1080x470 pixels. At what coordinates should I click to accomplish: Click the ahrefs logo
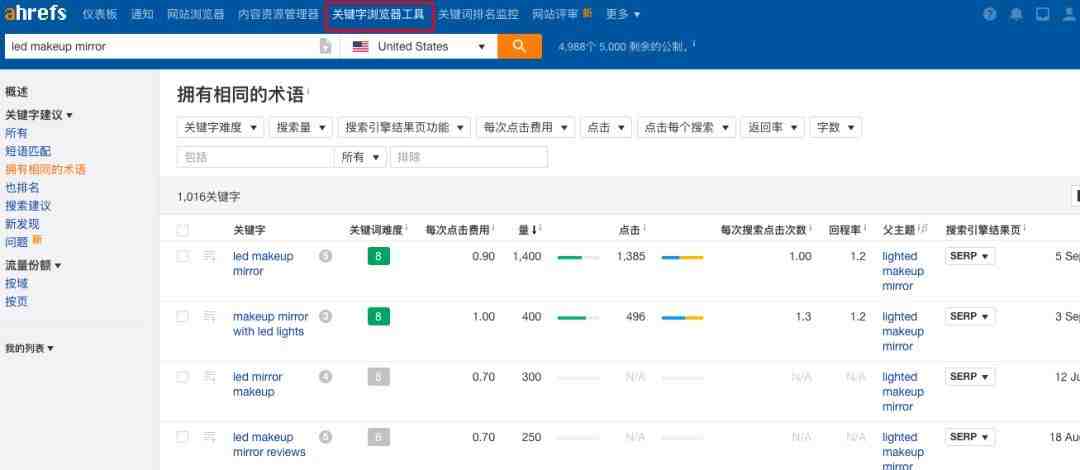coord(36,14)
